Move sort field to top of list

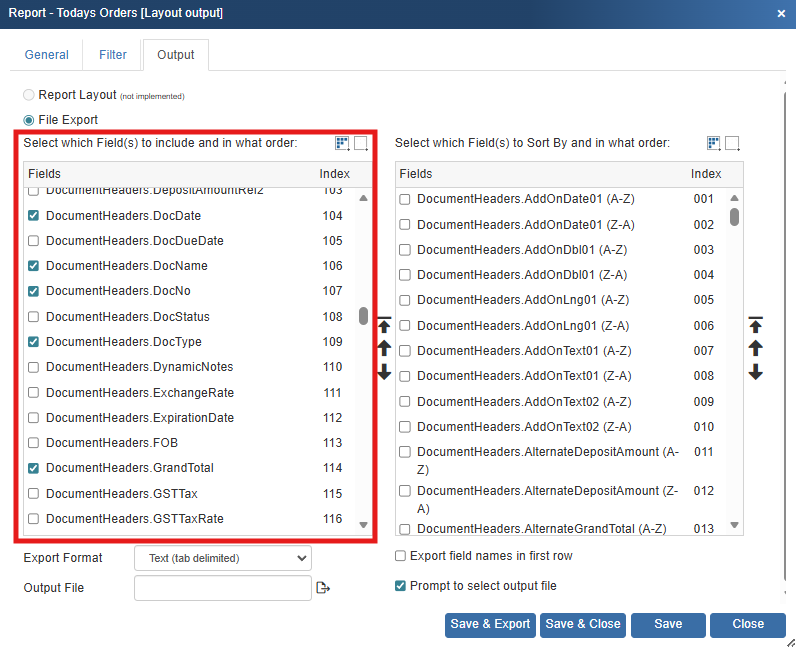pyautogui.click(x=756, y=325)
